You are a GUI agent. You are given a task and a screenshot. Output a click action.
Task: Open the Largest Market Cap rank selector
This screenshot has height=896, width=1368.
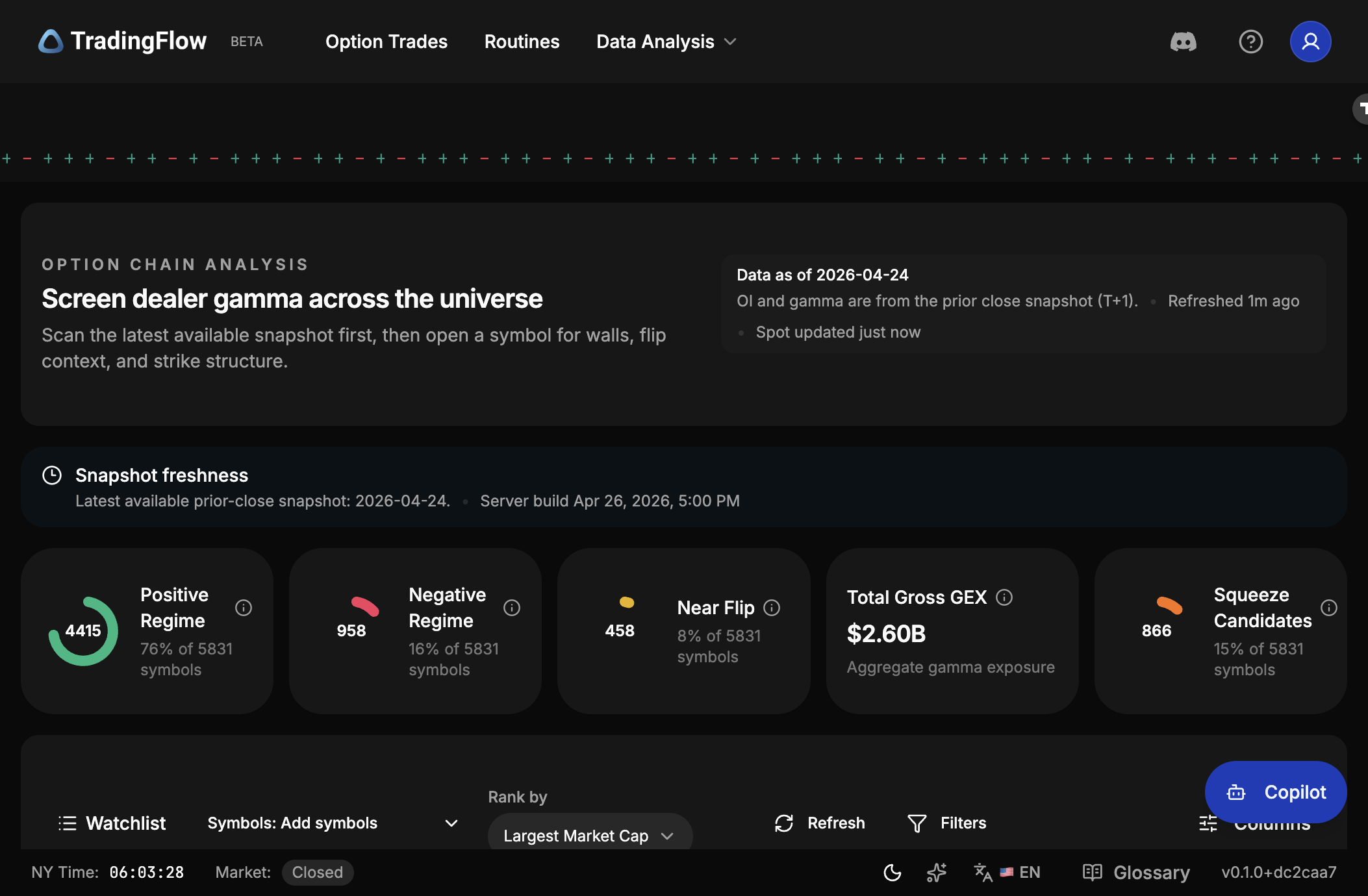click(589, 836)
